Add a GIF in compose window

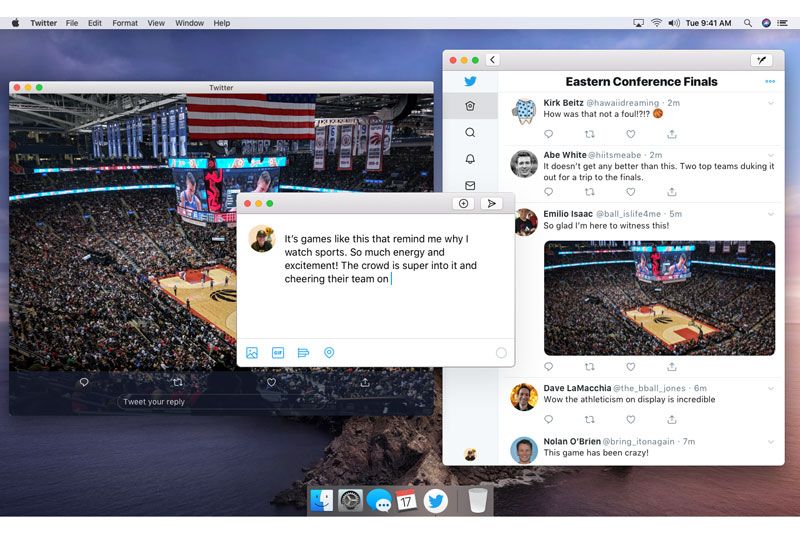pyautogui.click(x=278, y=352)
